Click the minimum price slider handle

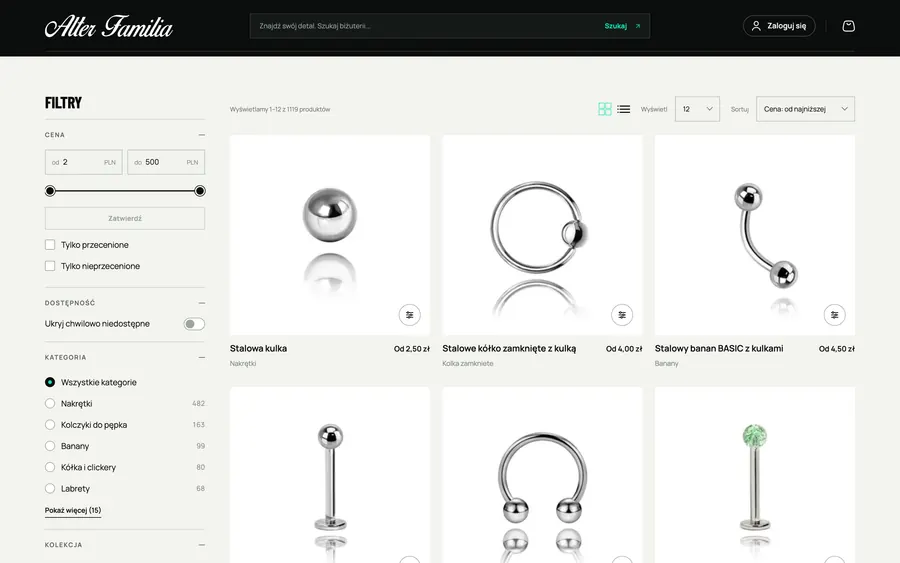[50, 191]
